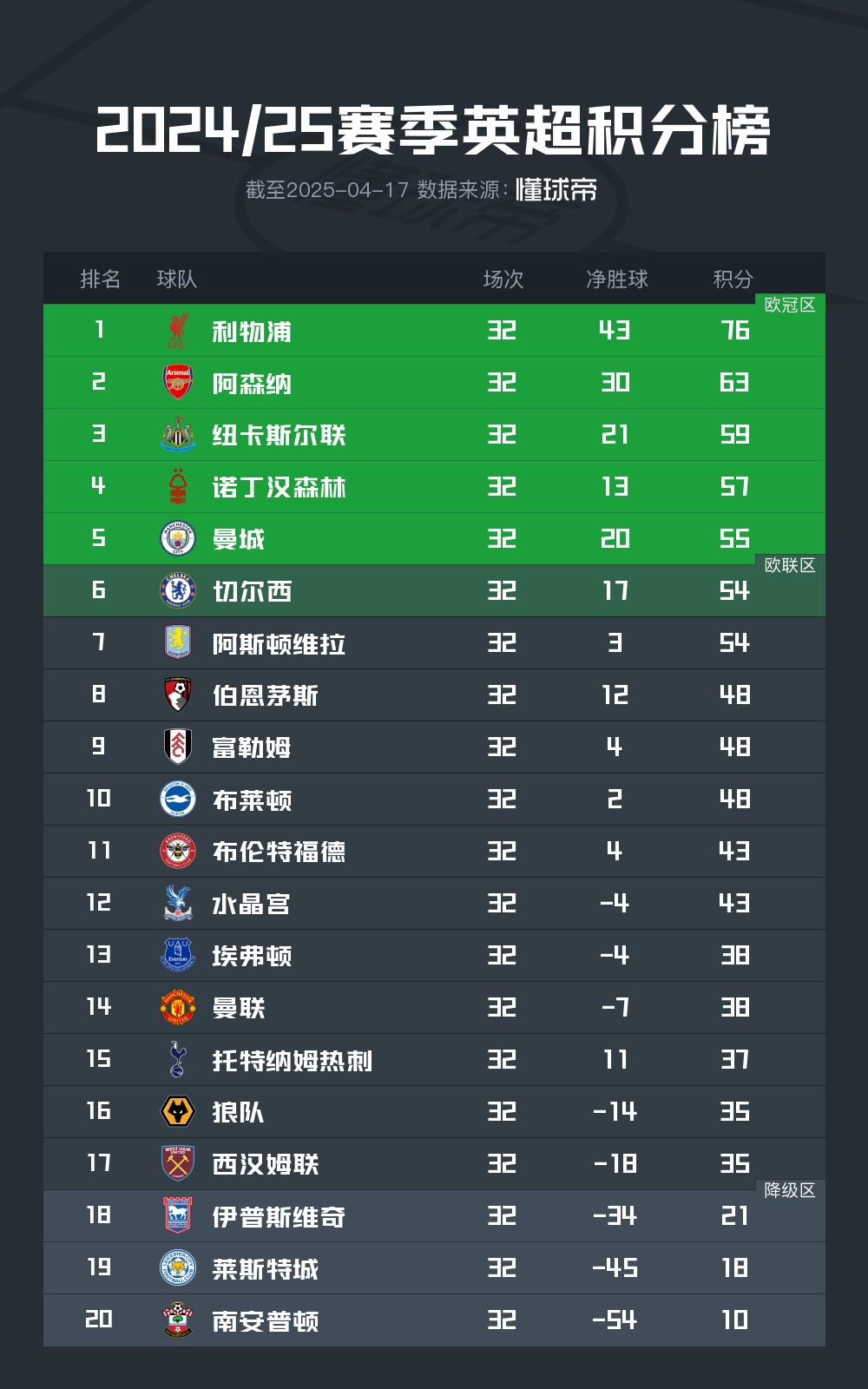Click the Southampton crest in last row
This screenshot has width=868, height=1389.
178,1320
